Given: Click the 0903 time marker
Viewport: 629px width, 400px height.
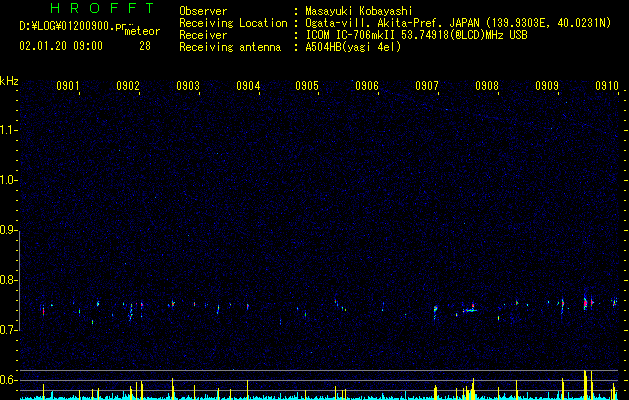Looking at the screenshot, I should [188, 86].
